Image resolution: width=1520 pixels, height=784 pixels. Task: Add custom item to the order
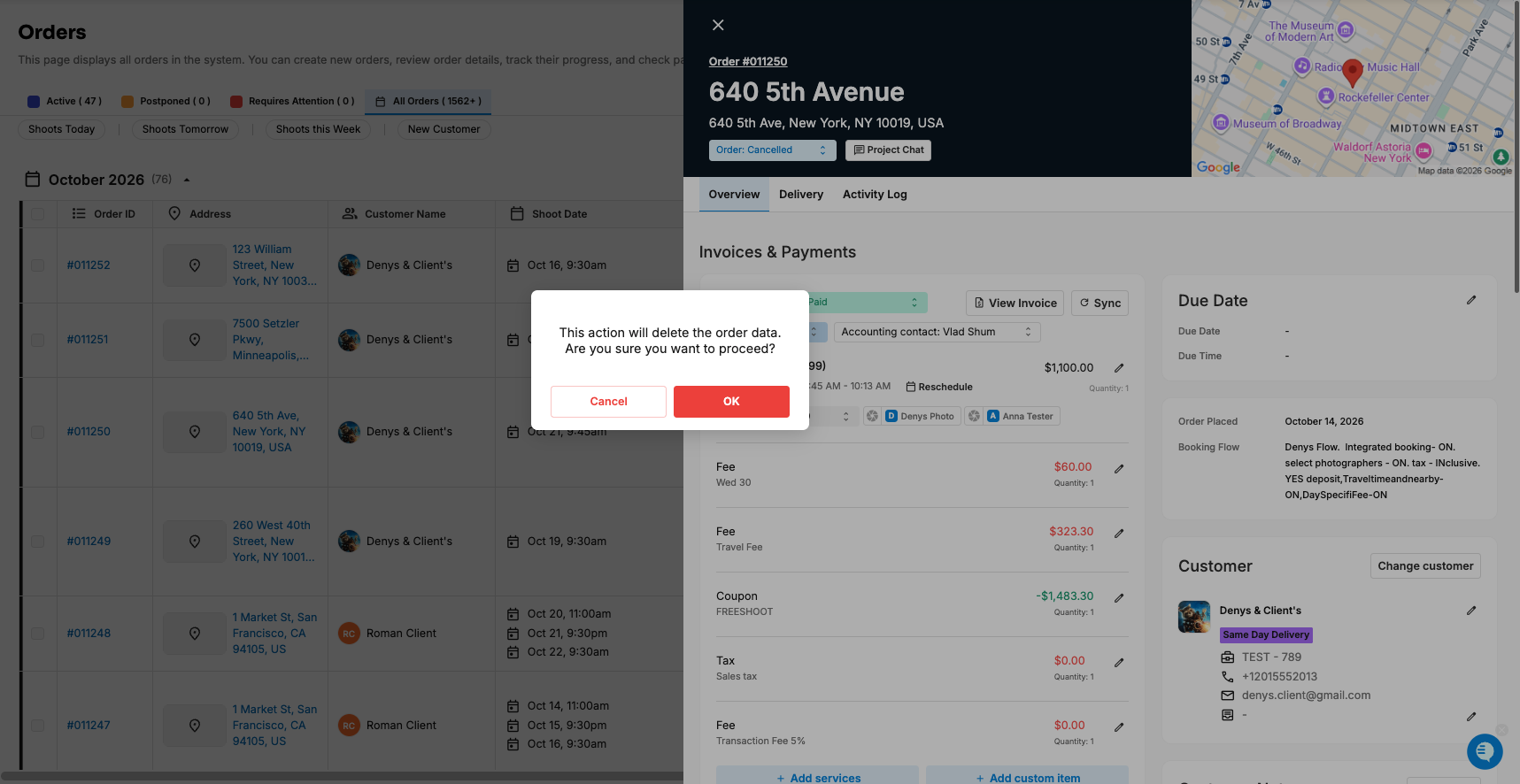(x=1027, y=776)
